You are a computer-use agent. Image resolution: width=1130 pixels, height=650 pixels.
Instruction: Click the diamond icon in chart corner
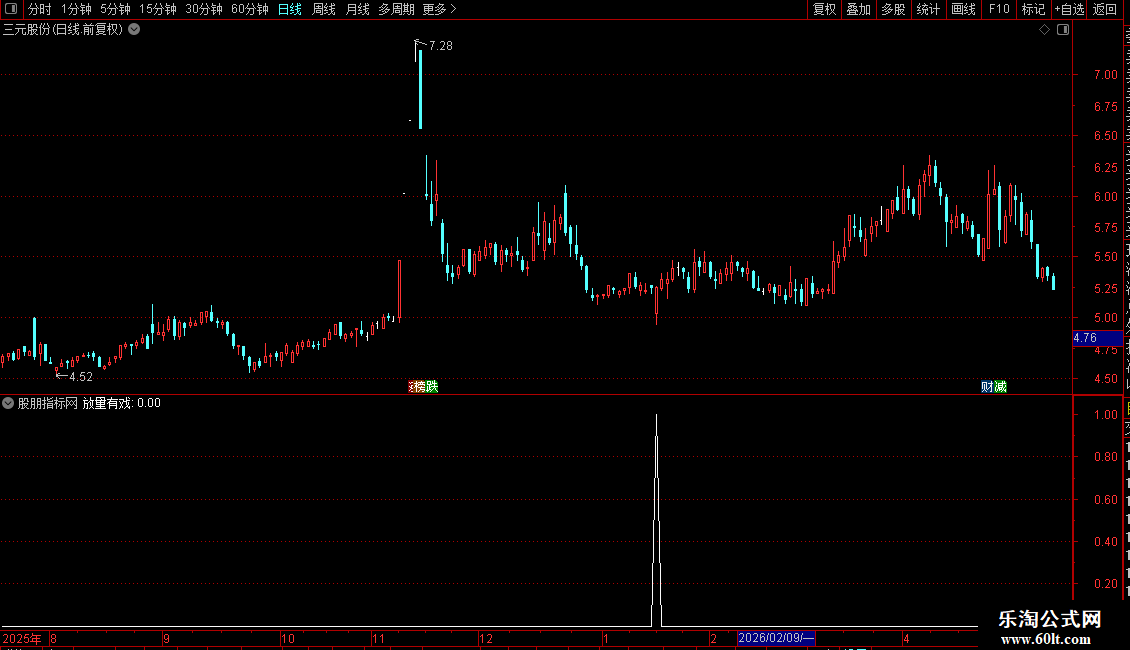[1044, 30]
